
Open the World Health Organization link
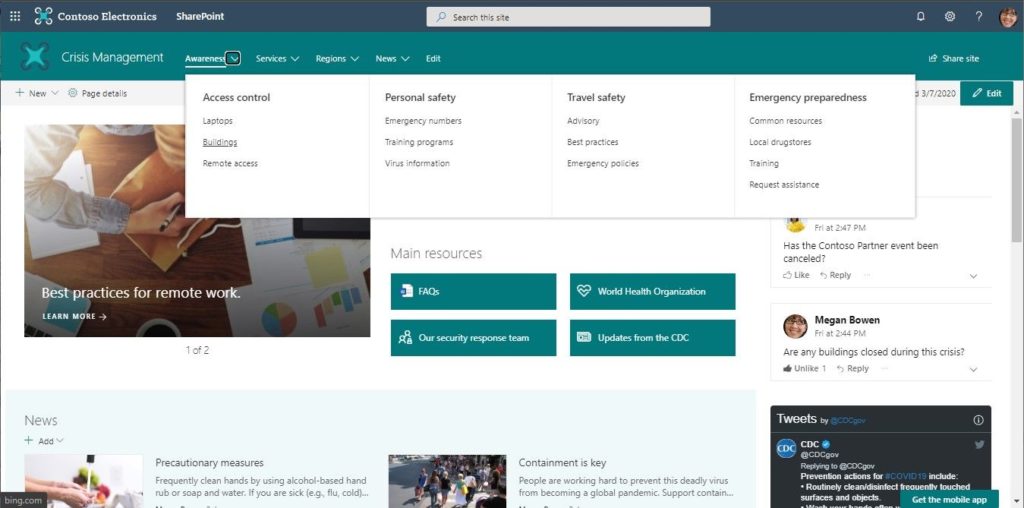pyautogui.click(x=652, y=292)
